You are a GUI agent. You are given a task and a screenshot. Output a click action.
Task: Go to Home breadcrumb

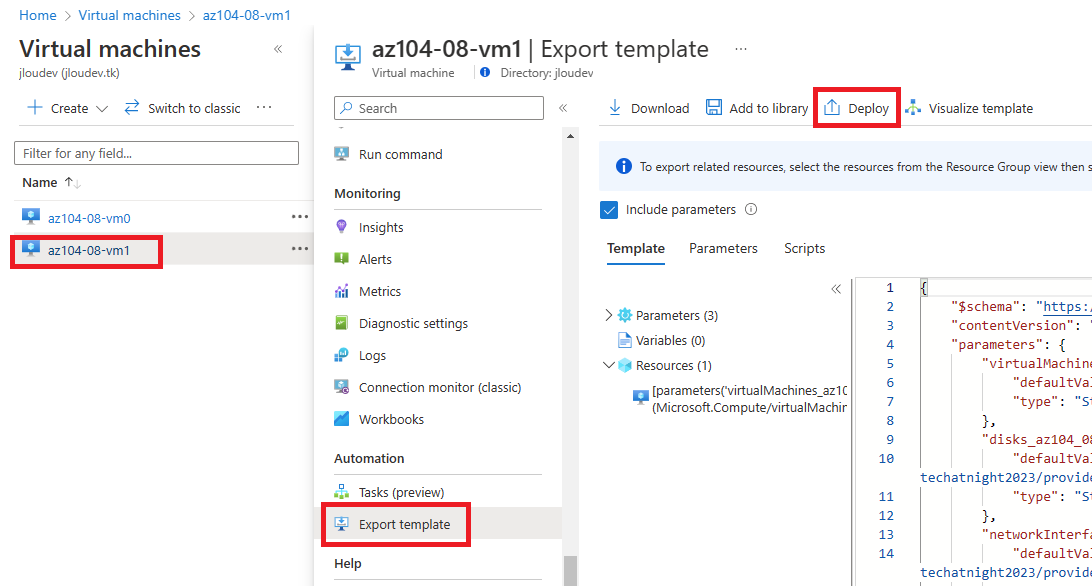pyautogui.click(x=38, y=15)
